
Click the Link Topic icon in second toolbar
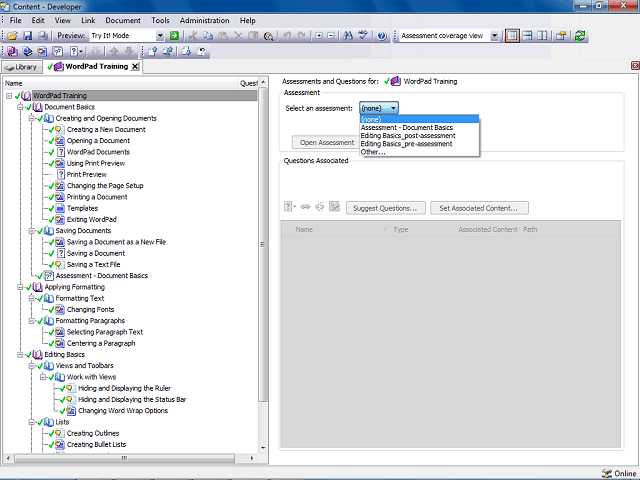42,51
